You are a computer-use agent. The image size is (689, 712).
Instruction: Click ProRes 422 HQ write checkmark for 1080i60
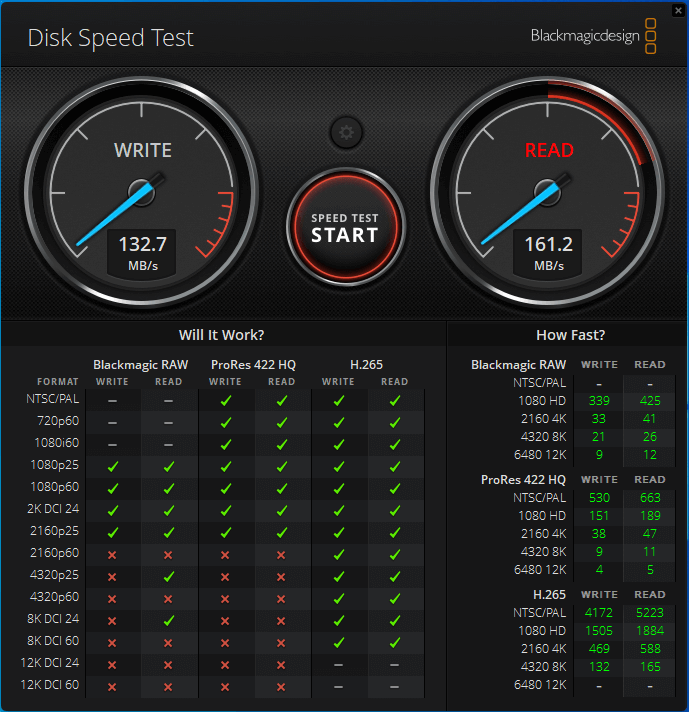tap(225, 445)
